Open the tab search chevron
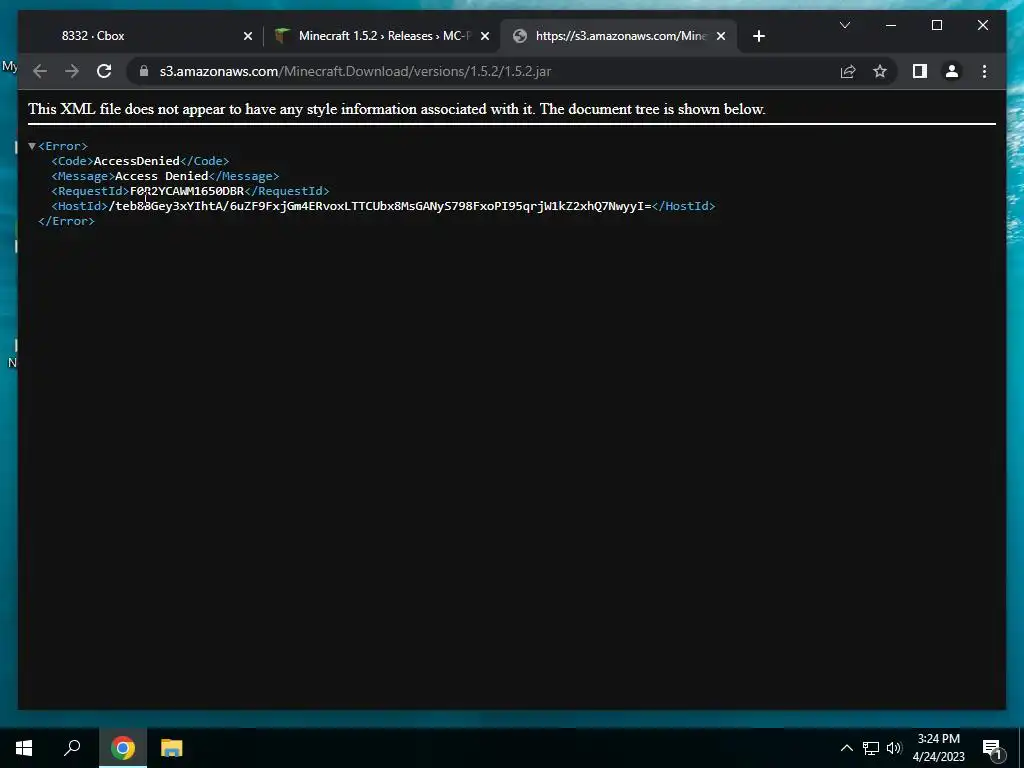Image resolution: width=1024 pixels, height=768 pixels. 844,25
